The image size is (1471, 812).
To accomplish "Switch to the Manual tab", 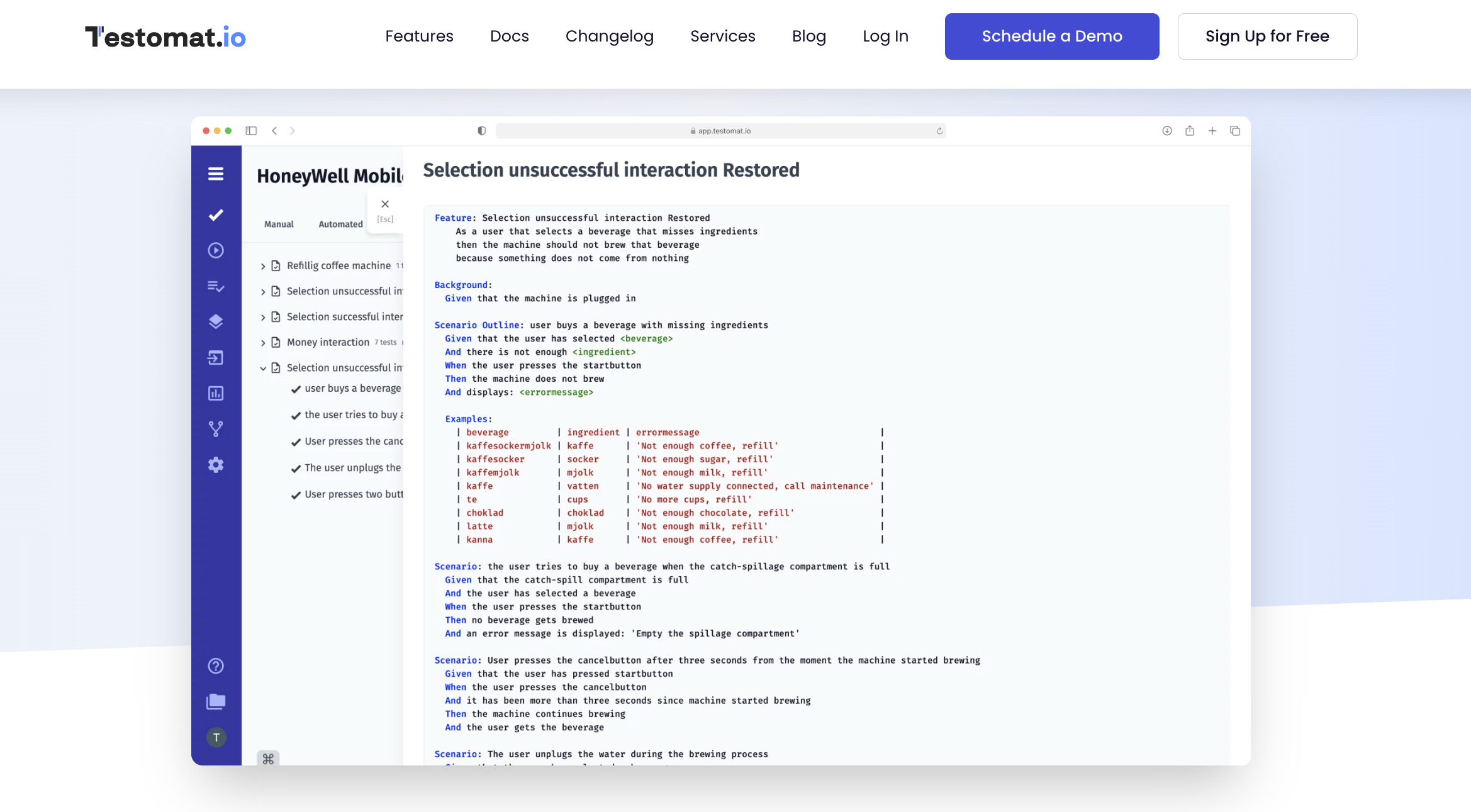I will [279, 224].
